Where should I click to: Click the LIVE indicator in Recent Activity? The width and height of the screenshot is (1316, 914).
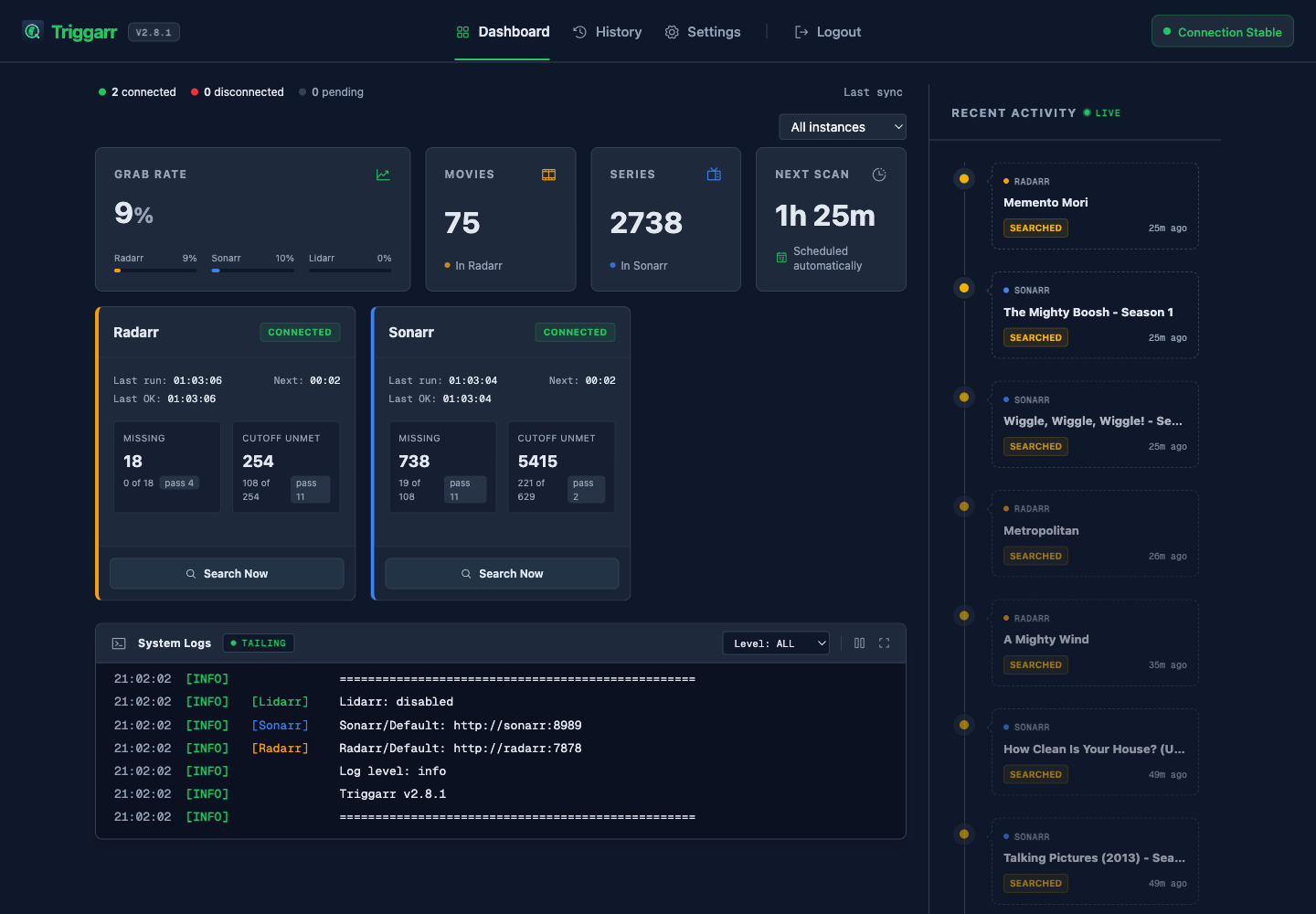(1102, 113)
